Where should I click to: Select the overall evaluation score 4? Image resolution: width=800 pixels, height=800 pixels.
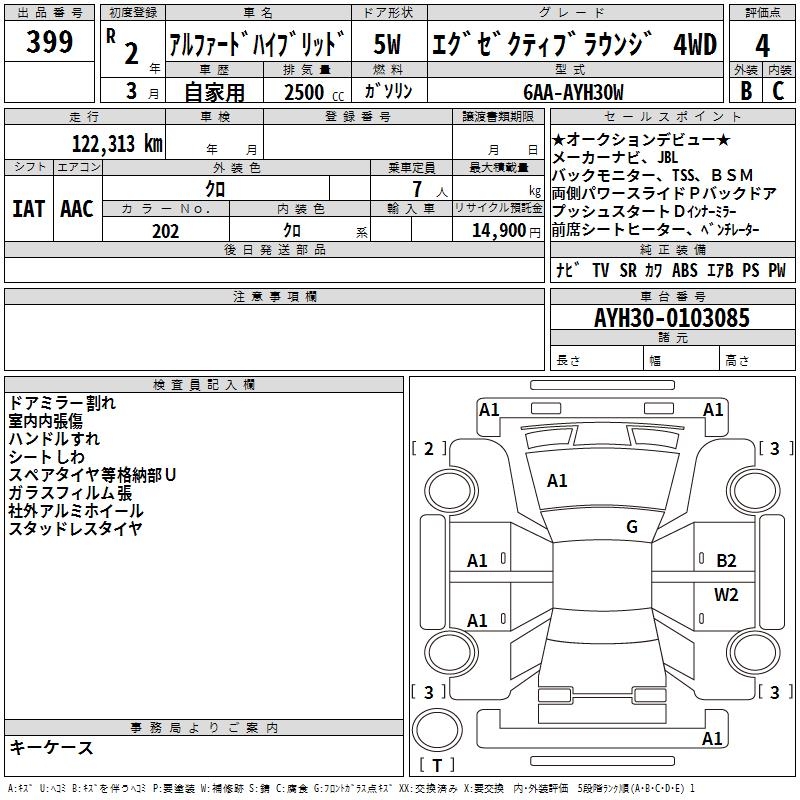[x=763, y=46]
